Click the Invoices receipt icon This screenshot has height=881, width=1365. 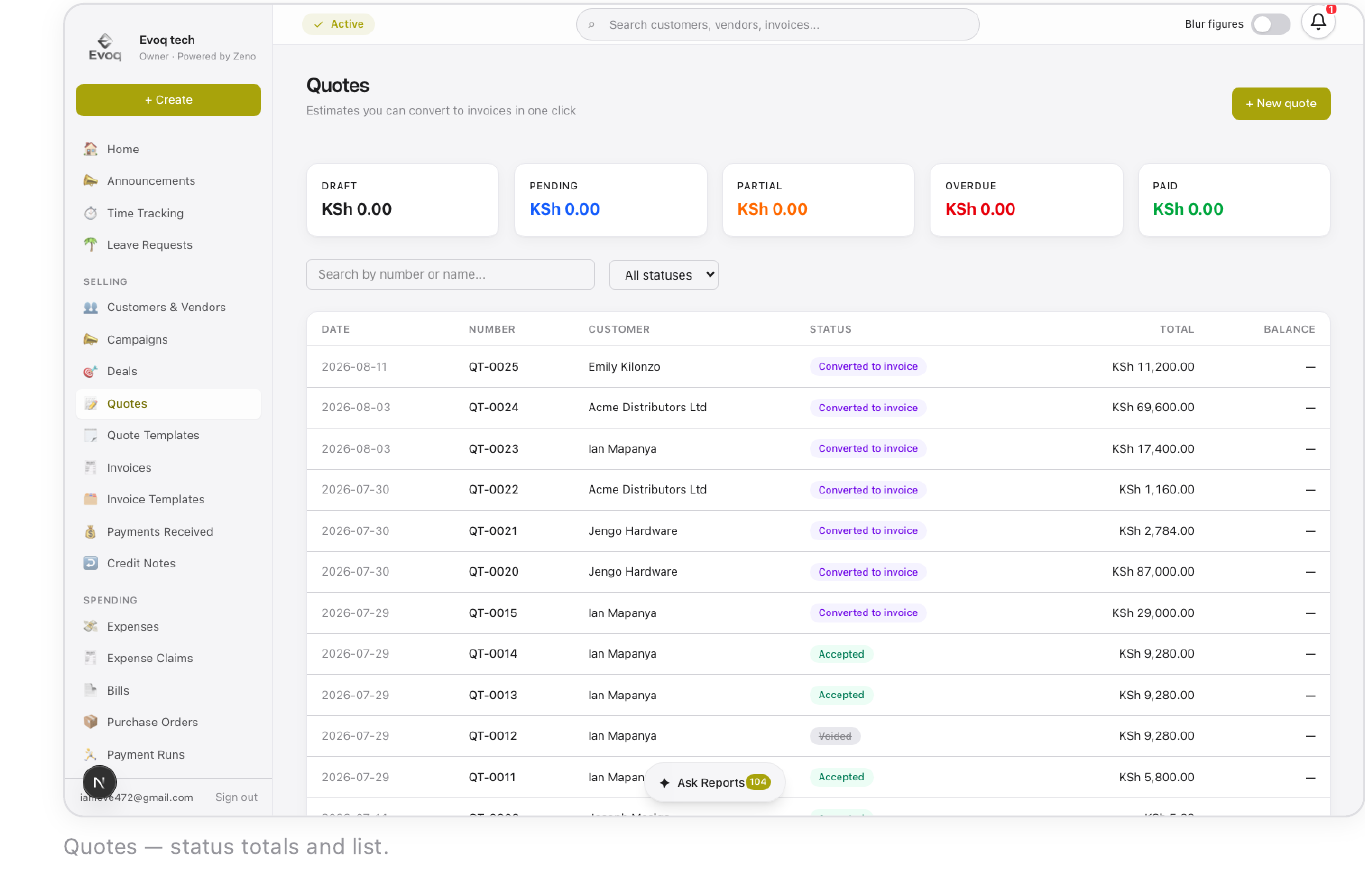(91, 467)
